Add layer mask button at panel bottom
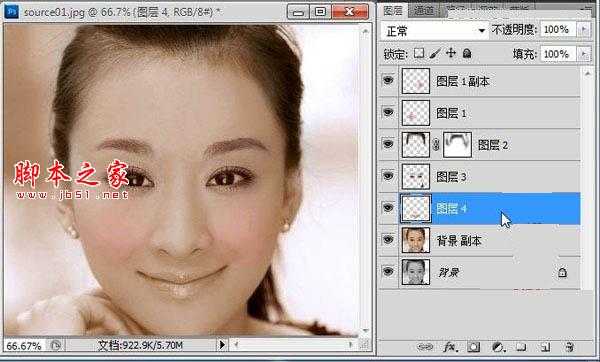Image resolution: width=600 pixels, height=362 pixels. tap(473, 347)
